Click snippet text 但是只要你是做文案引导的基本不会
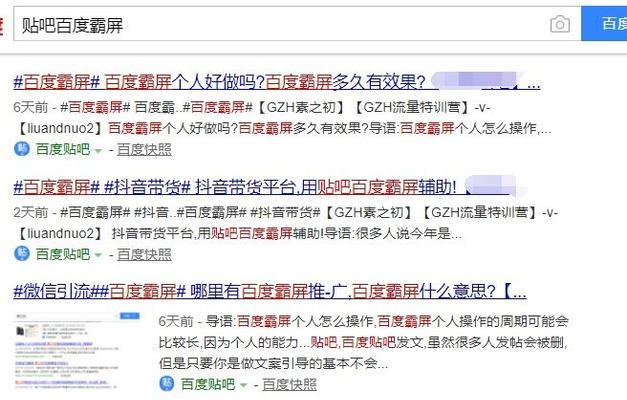The width and height of the screenshot is (627, 400). [273, 363]
